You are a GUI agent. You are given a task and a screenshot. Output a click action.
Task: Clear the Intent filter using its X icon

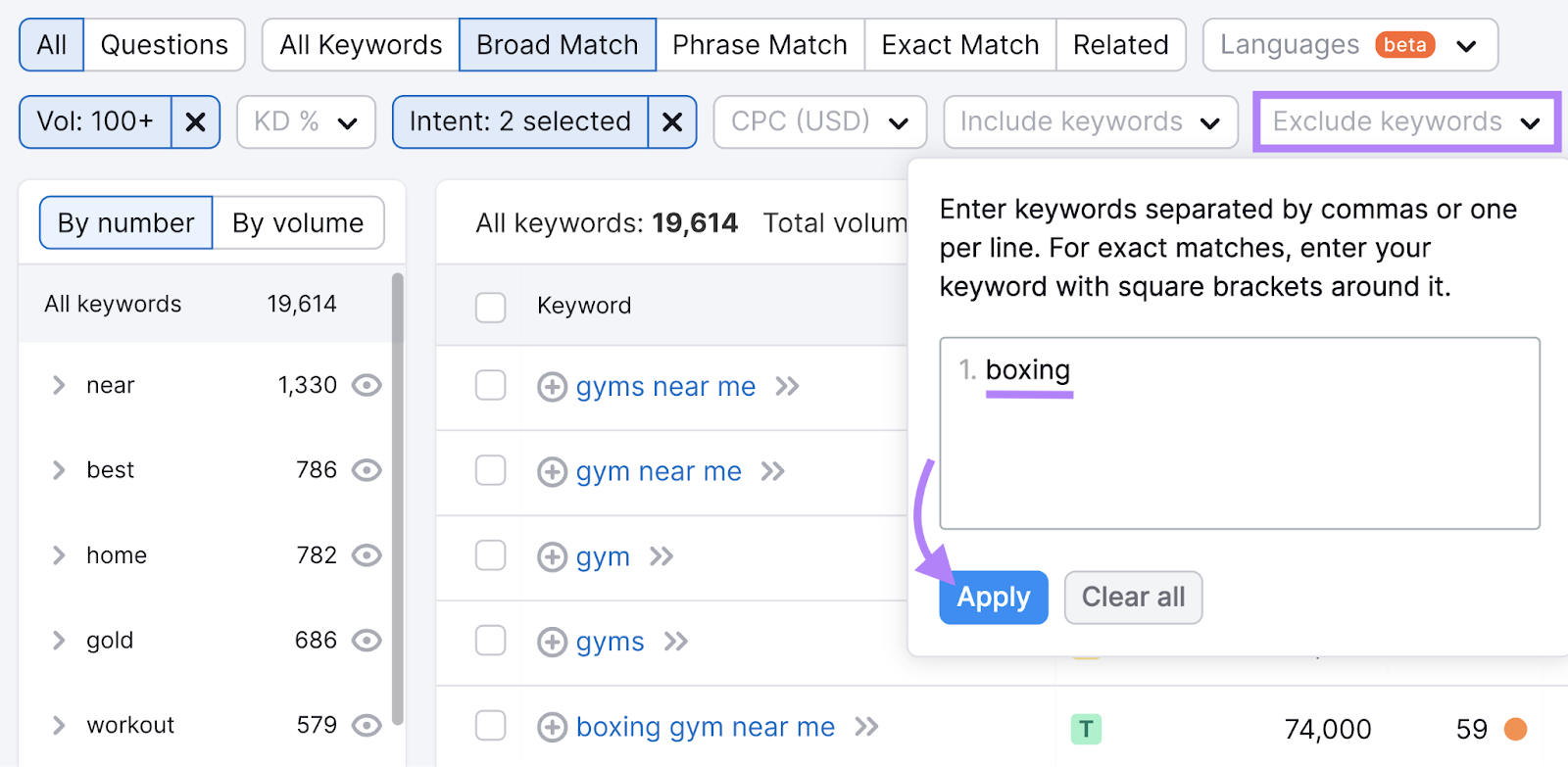(672, 121)
